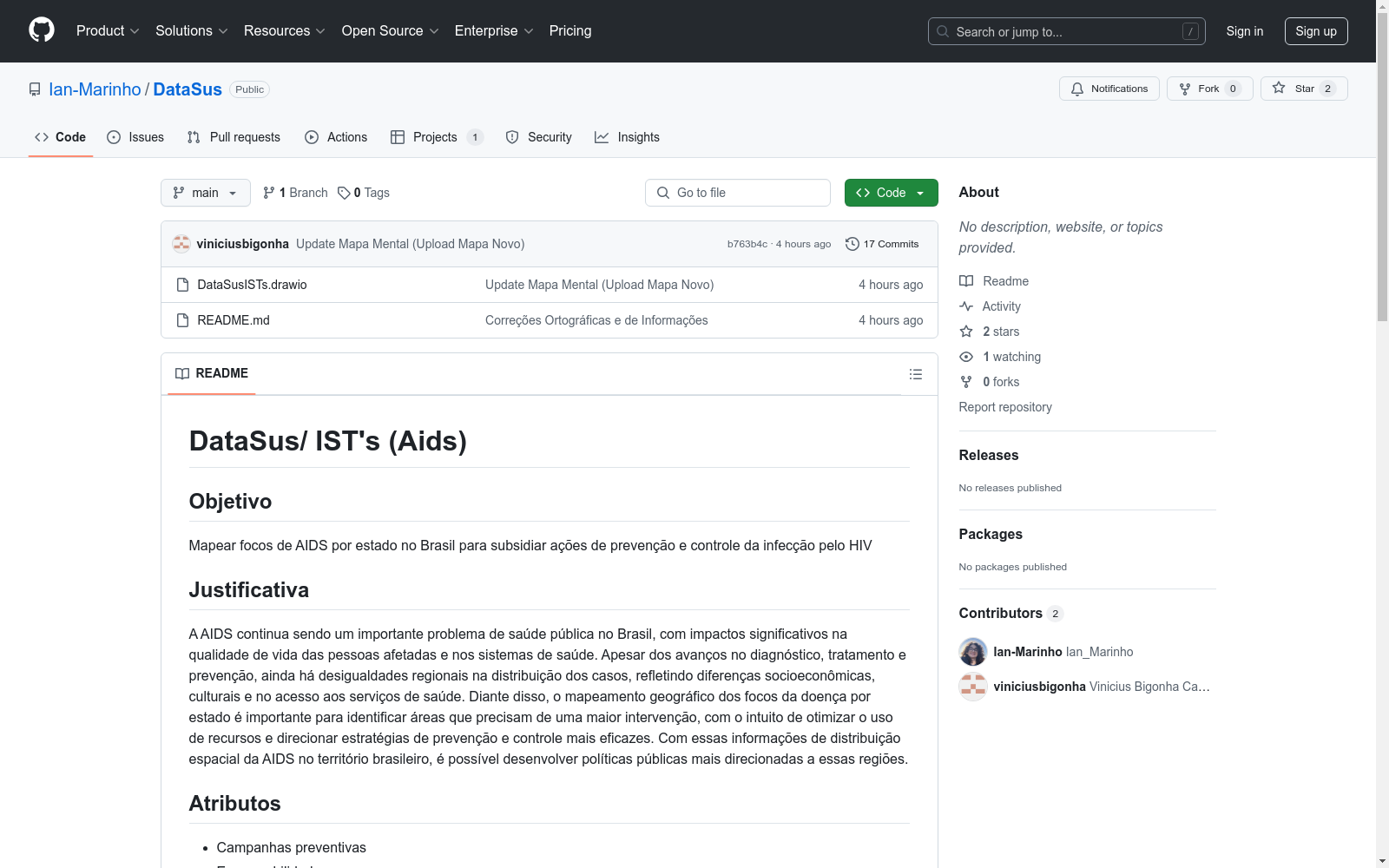This screenshot has height=868, width=1389.
Task: Switch to the Actions tab
Action: 336,137
